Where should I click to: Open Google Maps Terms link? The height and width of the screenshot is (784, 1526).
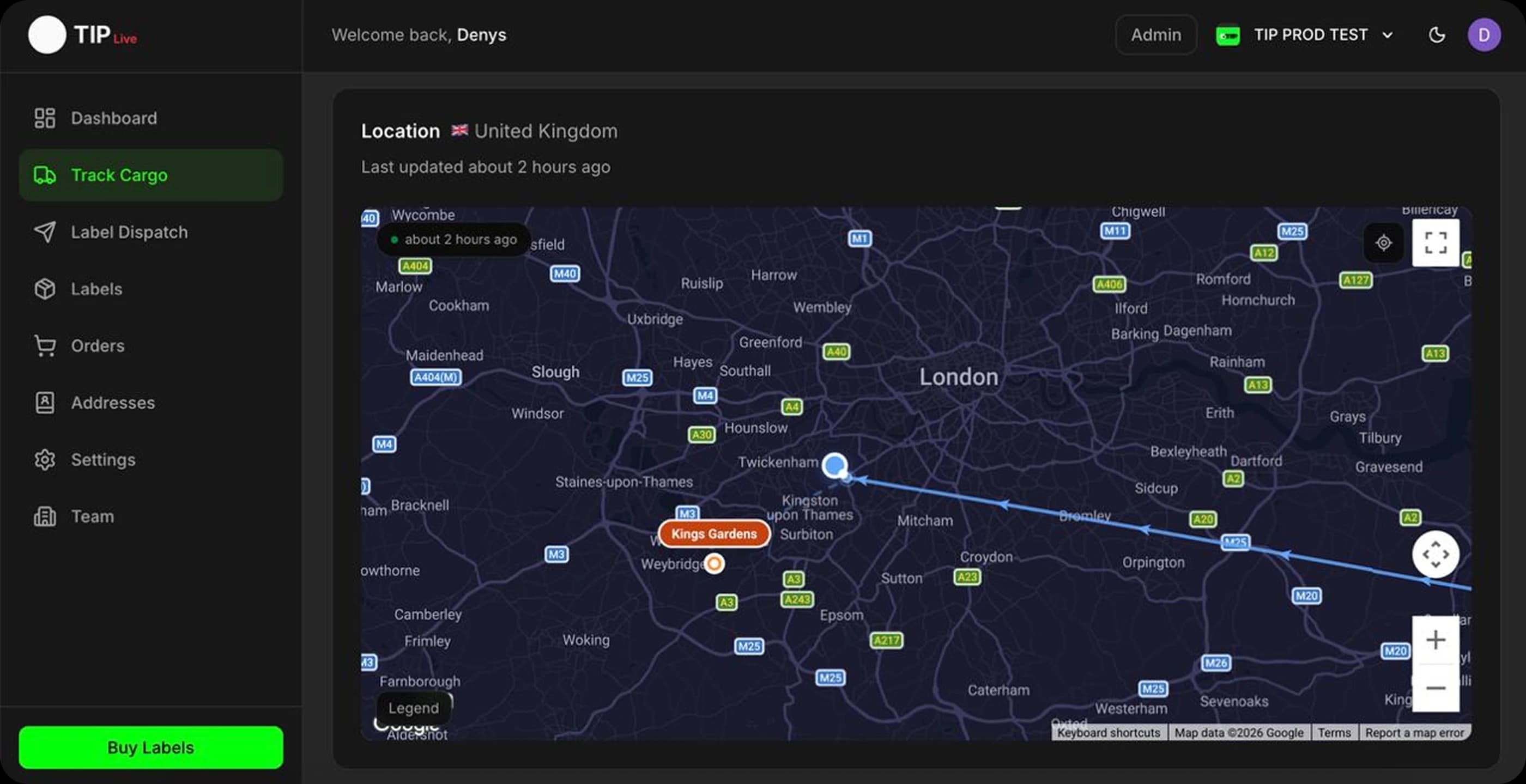click(x=1335, y=732)
